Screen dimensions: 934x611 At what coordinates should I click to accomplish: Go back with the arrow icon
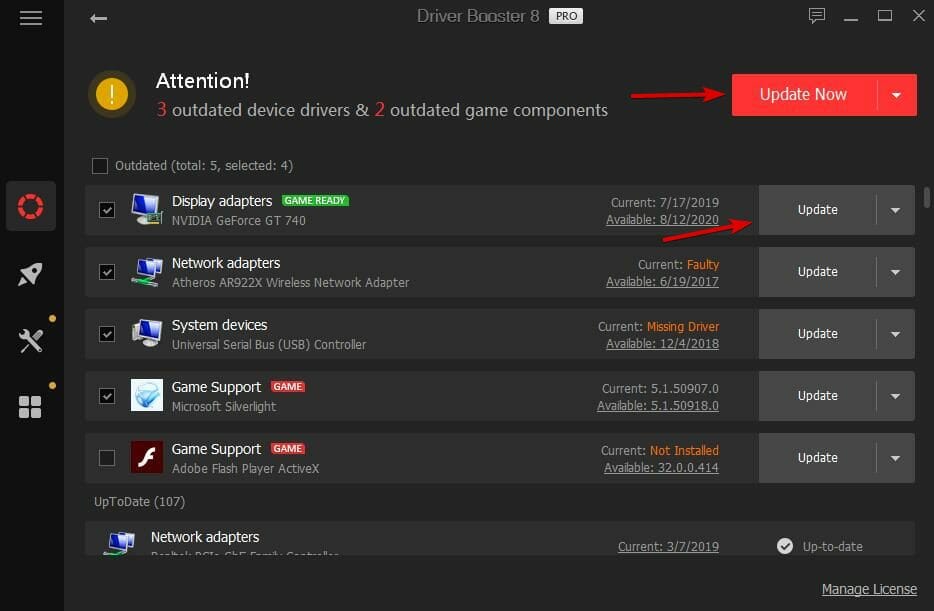[x=98, y=18]
